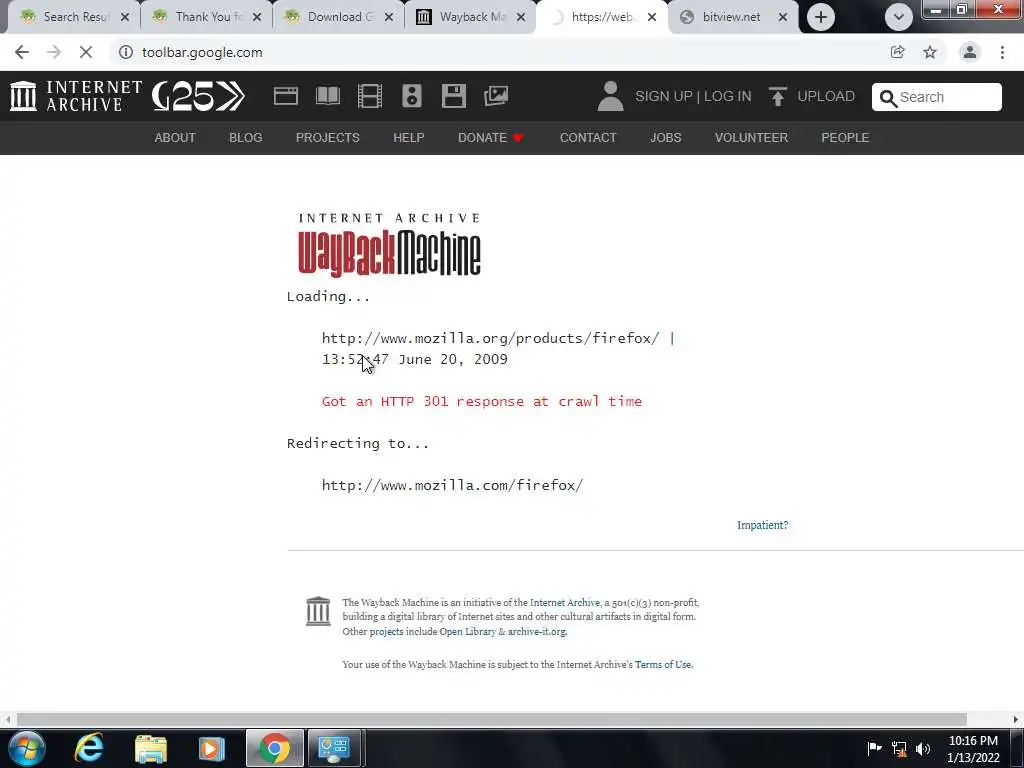The width and height of the screenshot is (1024, 768).
Task: Click the horizontal scrollbar
Action: click(492, 720)
